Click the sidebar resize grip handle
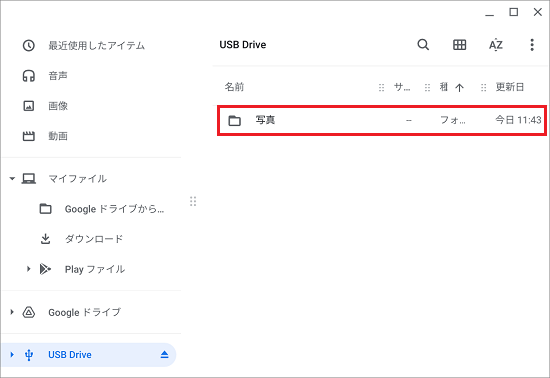This screenshot has width=550, height=378. (193, 201)
